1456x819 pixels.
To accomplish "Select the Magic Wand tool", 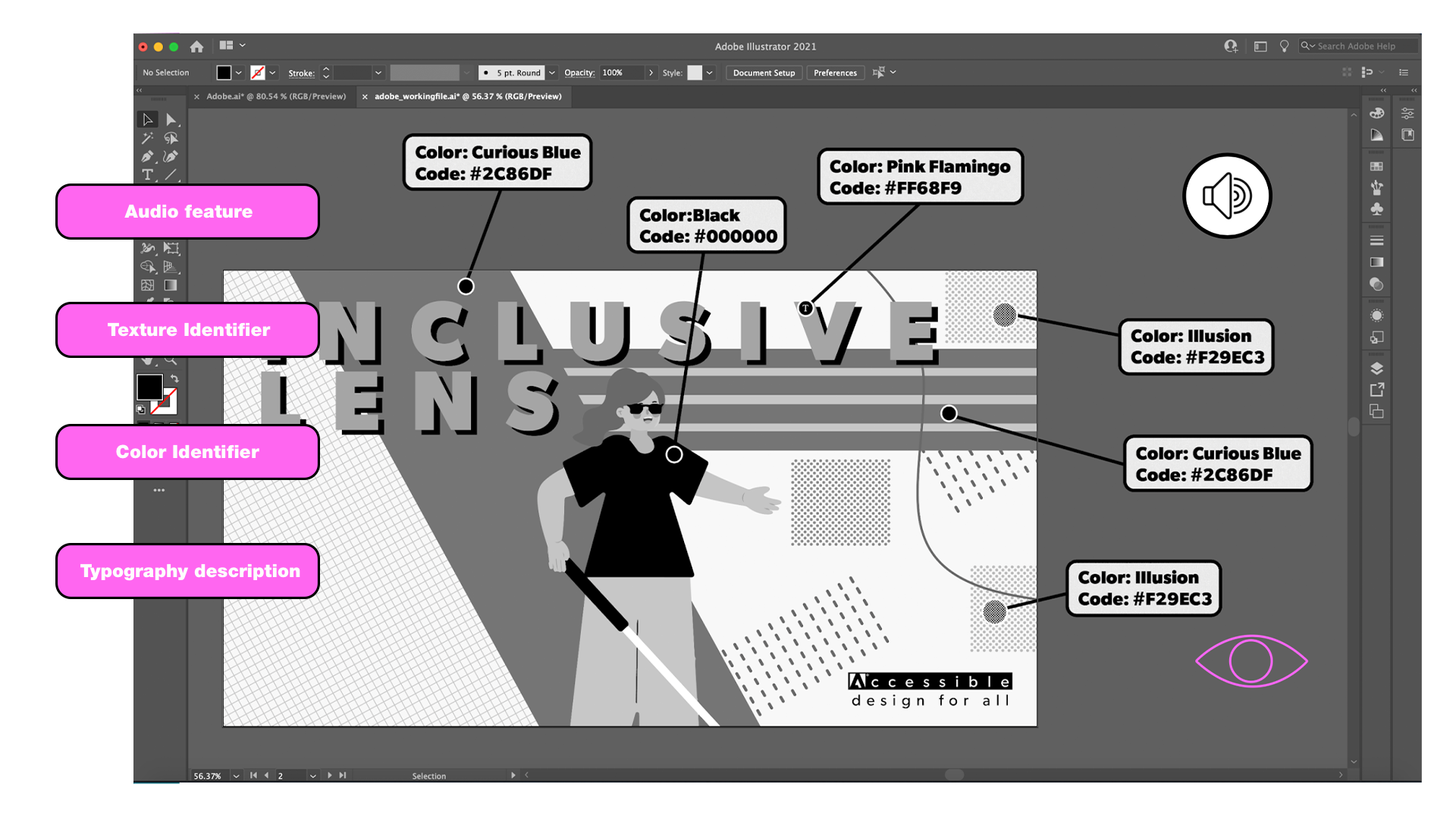I will pos(147,138).
